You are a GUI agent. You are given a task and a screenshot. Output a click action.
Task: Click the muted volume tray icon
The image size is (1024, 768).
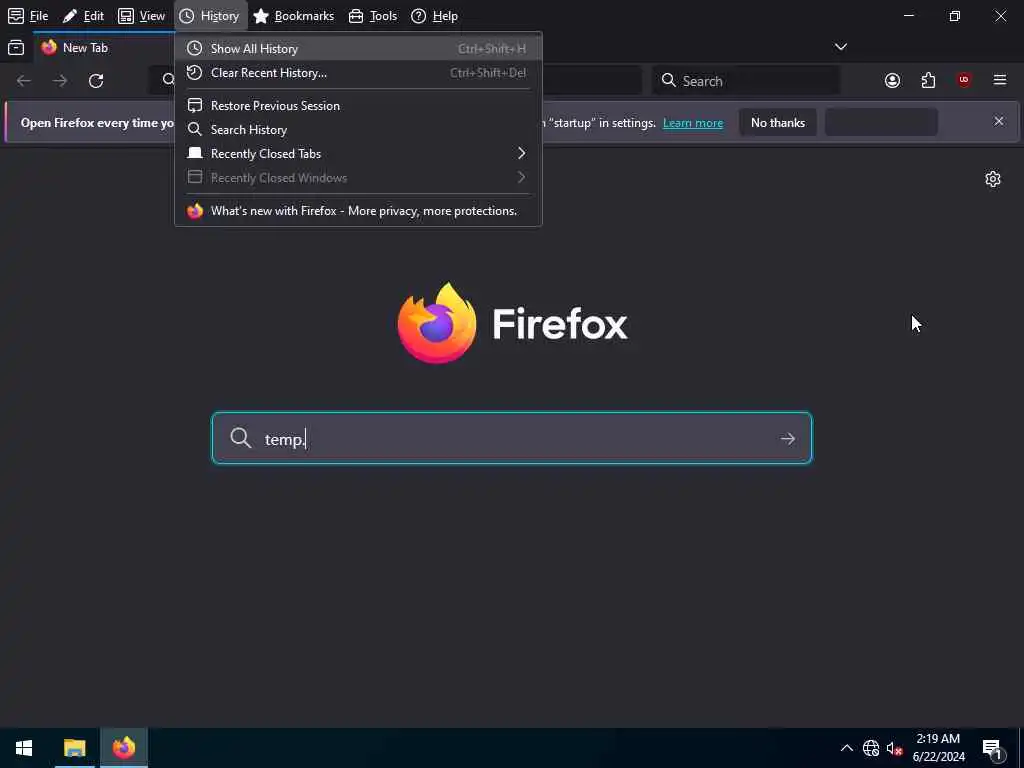894,748
